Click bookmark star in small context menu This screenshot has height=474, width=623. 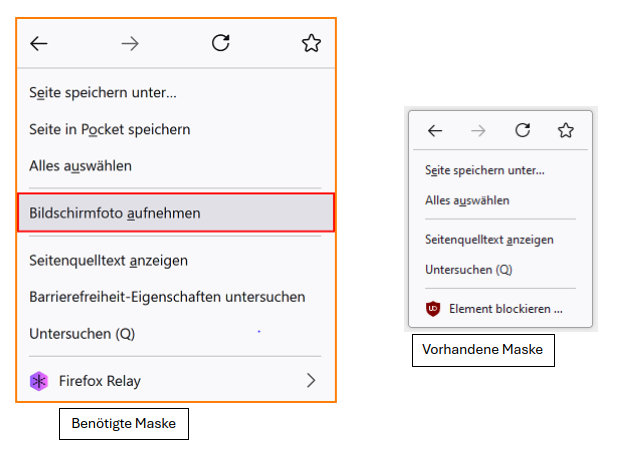[566, 130]
